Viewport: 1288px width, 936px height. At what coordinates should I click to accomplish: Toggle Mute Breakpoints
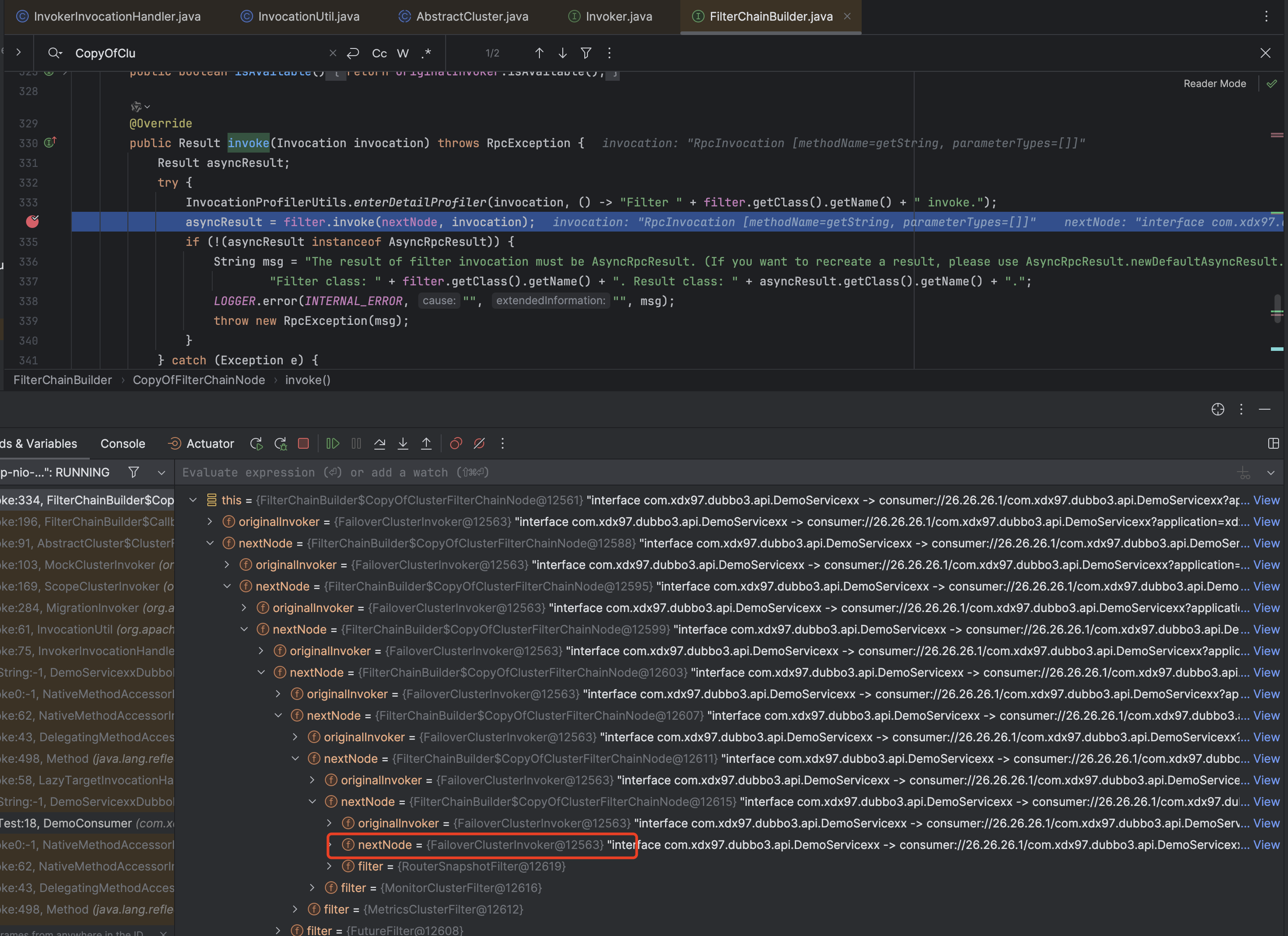tap(479, 444)
